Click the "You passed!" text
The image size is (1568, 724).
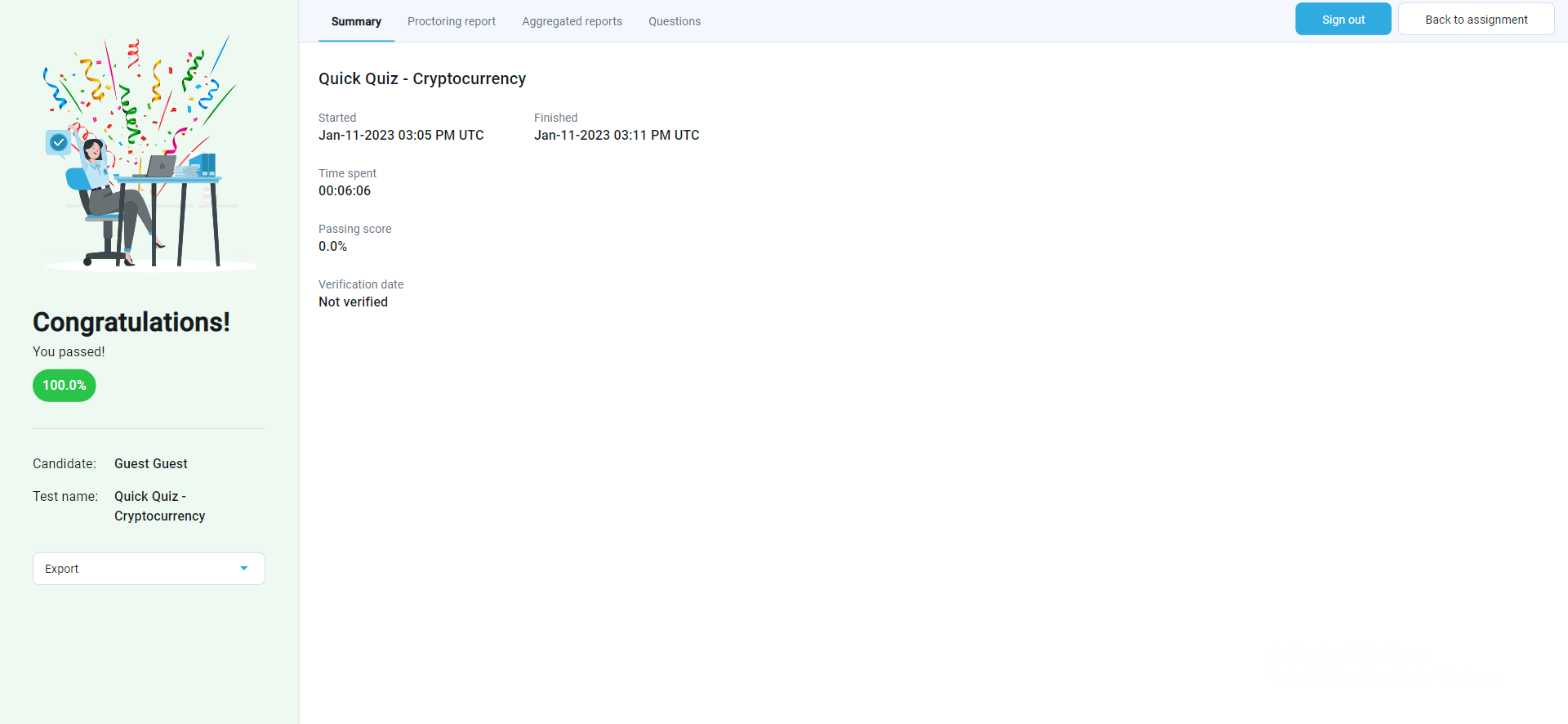[x=69, y=352]
